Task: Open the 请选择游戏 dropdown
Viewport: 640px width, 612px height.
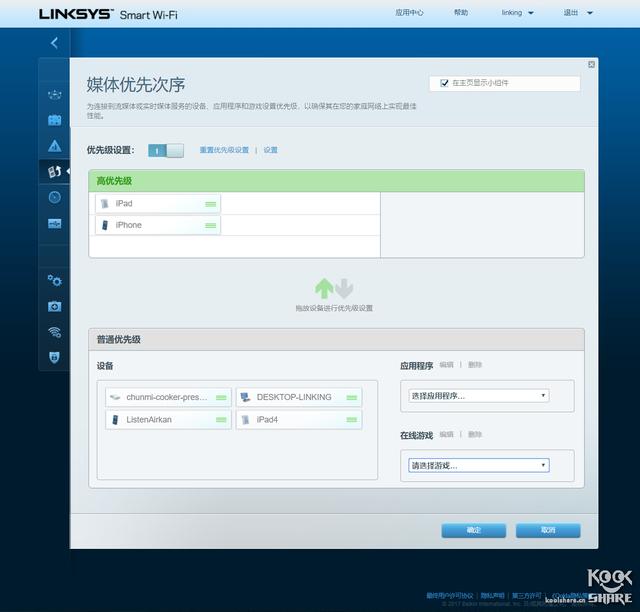Action: [x=478, y=465]
